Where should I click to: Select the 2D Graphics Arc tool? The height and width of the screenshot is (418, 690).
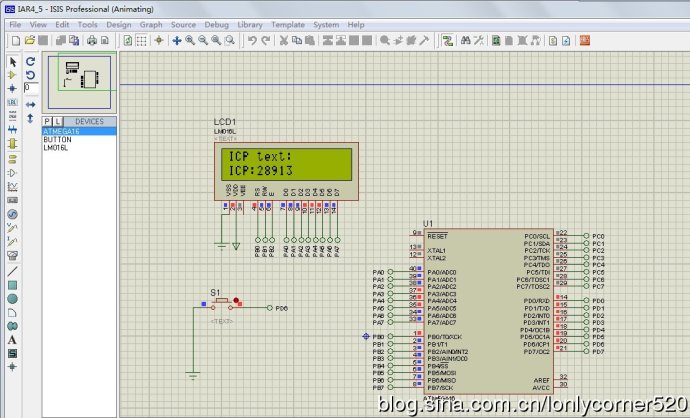click(12, 312)
